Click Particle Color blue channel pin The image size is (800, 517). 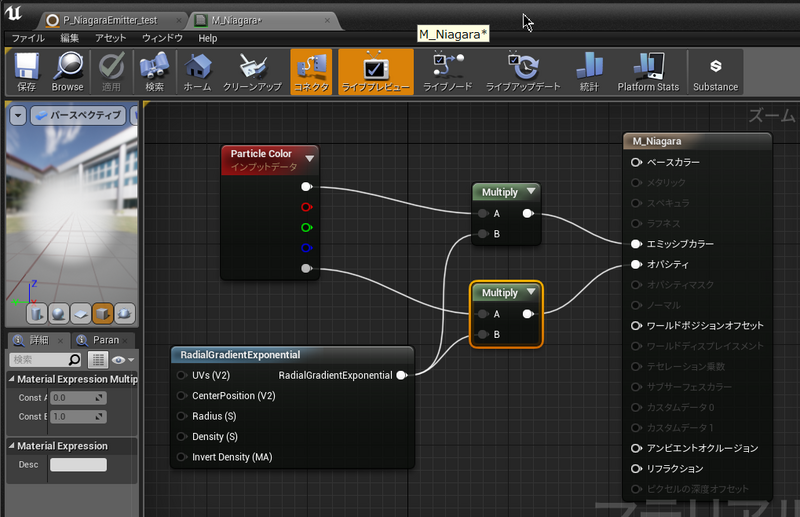(x=306, y=248)
